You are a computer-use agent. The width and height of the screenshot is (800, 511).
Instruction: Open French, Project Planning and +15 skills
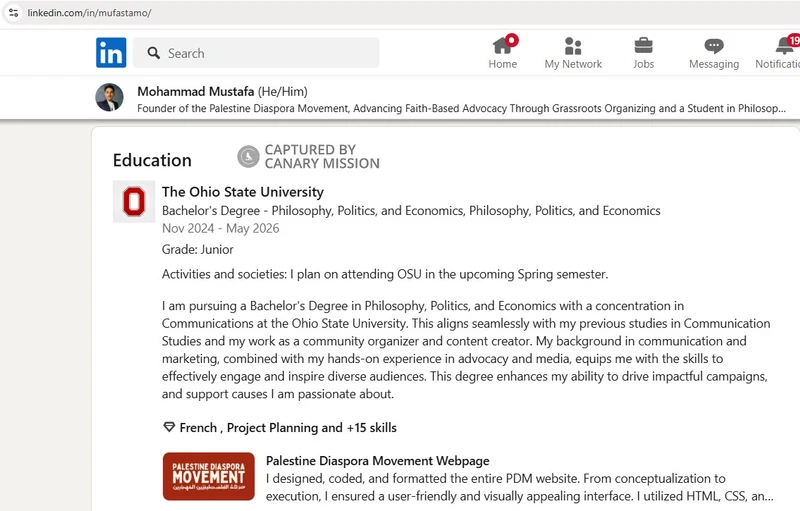coord(288,428)
